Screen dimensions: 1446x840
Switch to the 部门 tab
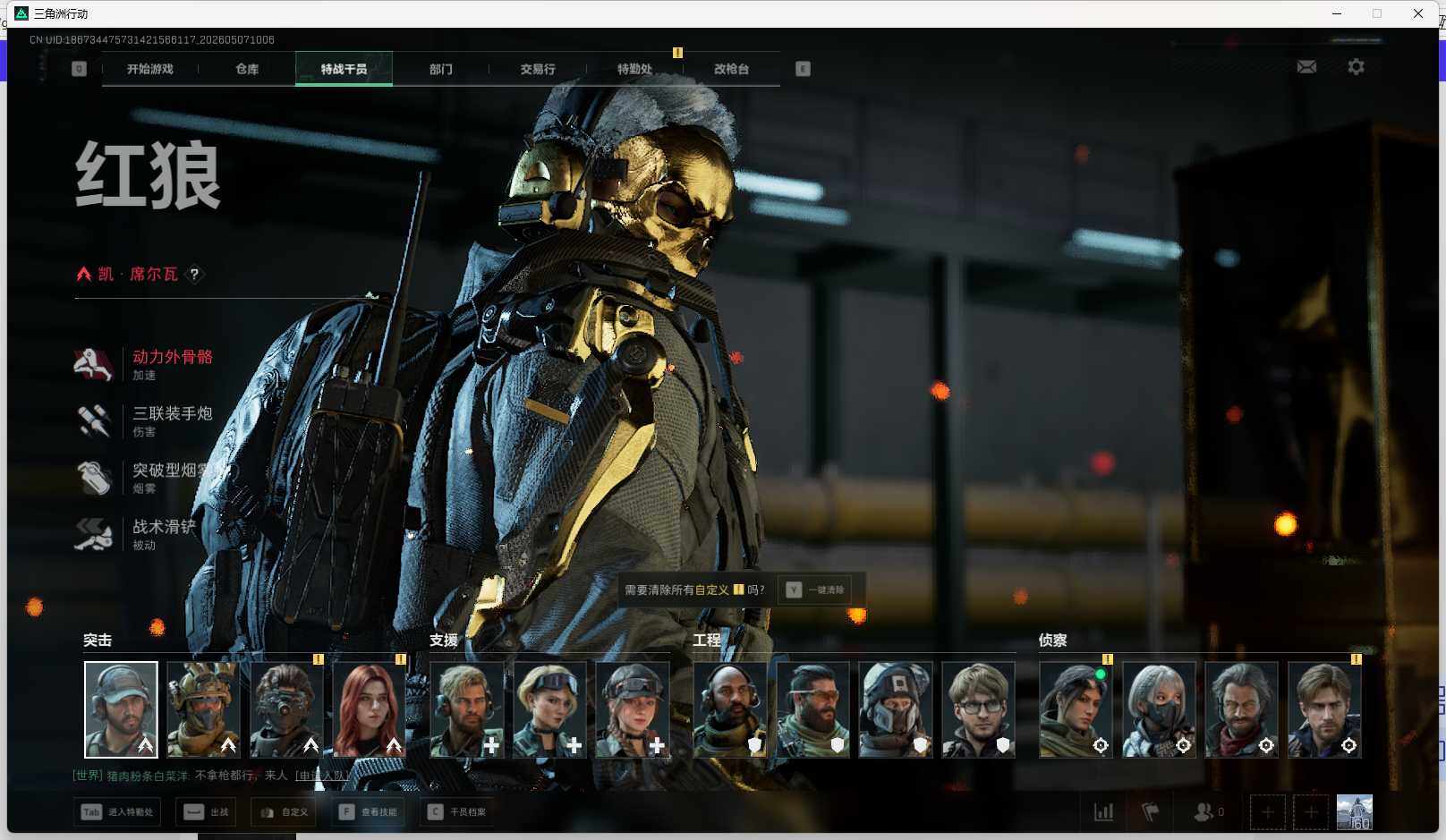[440, 69]
